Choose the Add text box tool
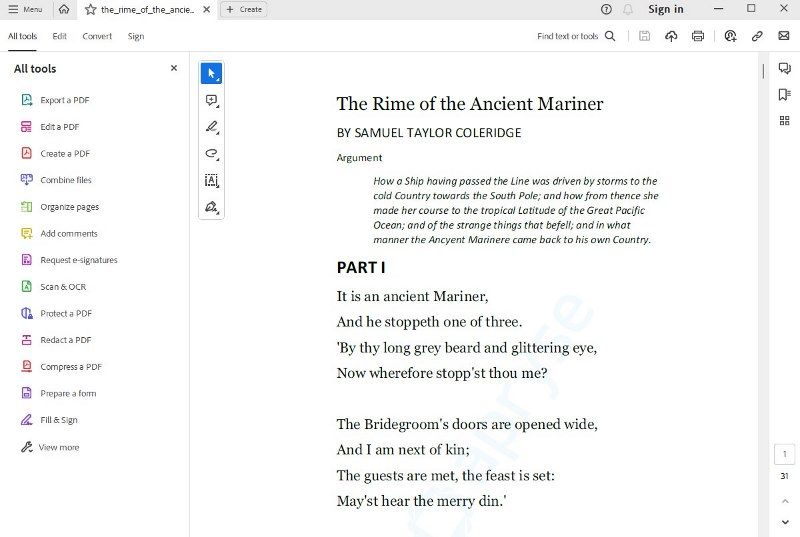800x537 pixels. tap(211, 180)
